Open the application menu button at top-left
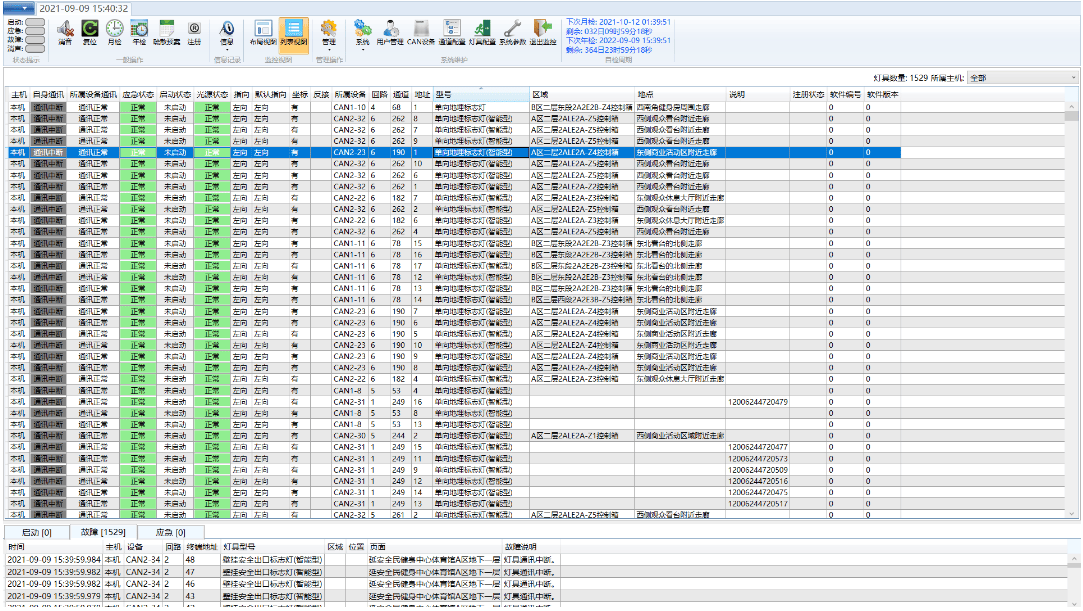The width and height of the screenshot is (1083, 611). 18,8
